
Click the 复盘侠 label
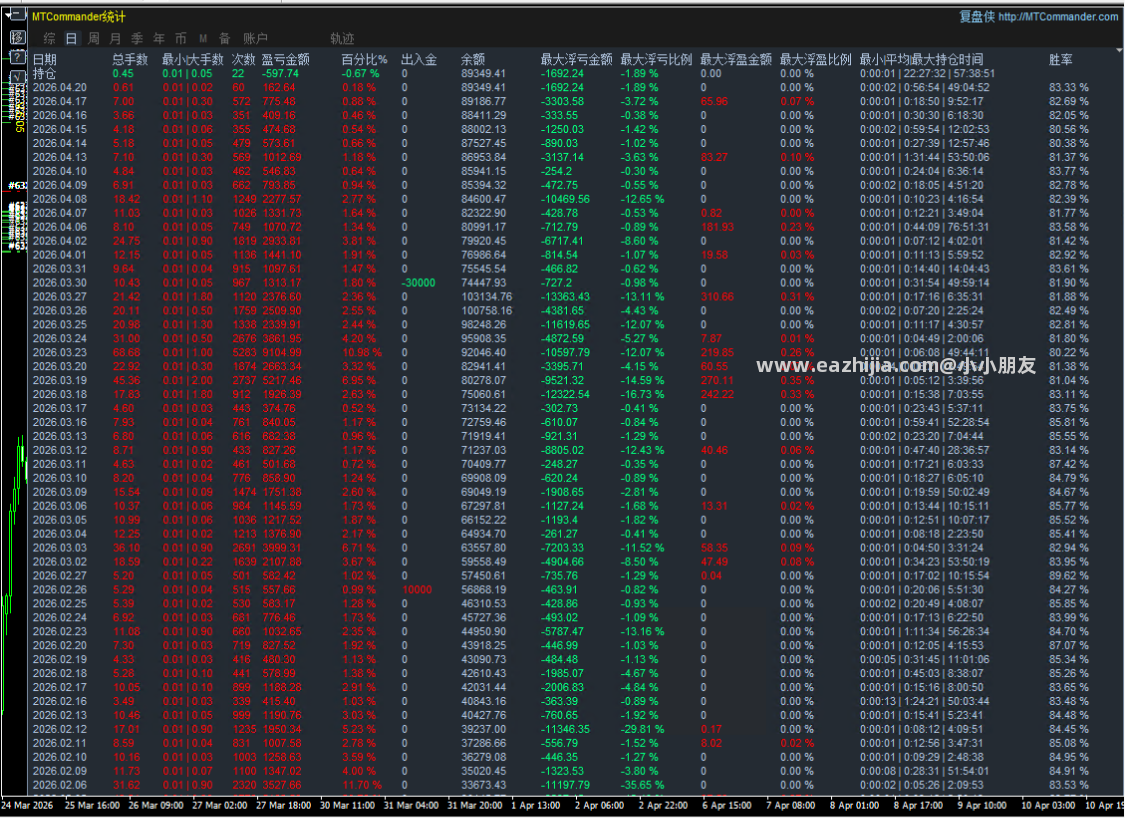(976, 16)
